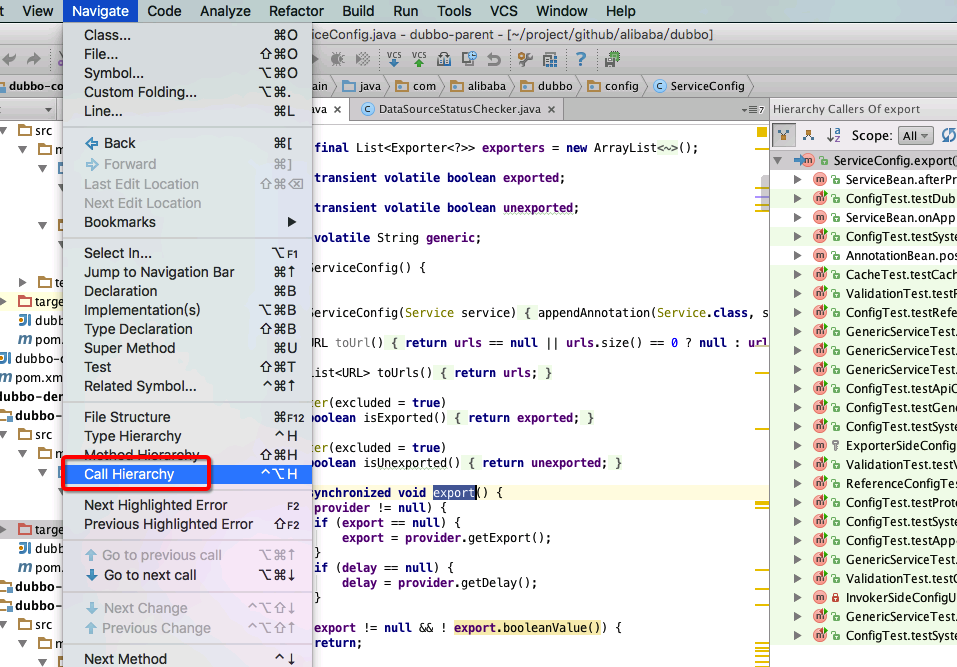Sort hierarchy alphabetically with the a-z icon
The width and height of the screenshot is (957, 667).
coord(834,135)
